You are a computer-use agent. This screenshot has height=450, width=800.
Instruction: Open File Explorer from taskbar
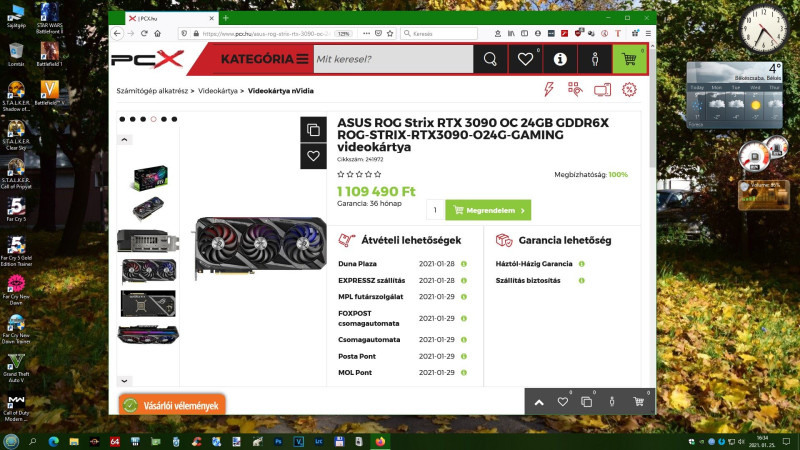click(x=74, y=442)
